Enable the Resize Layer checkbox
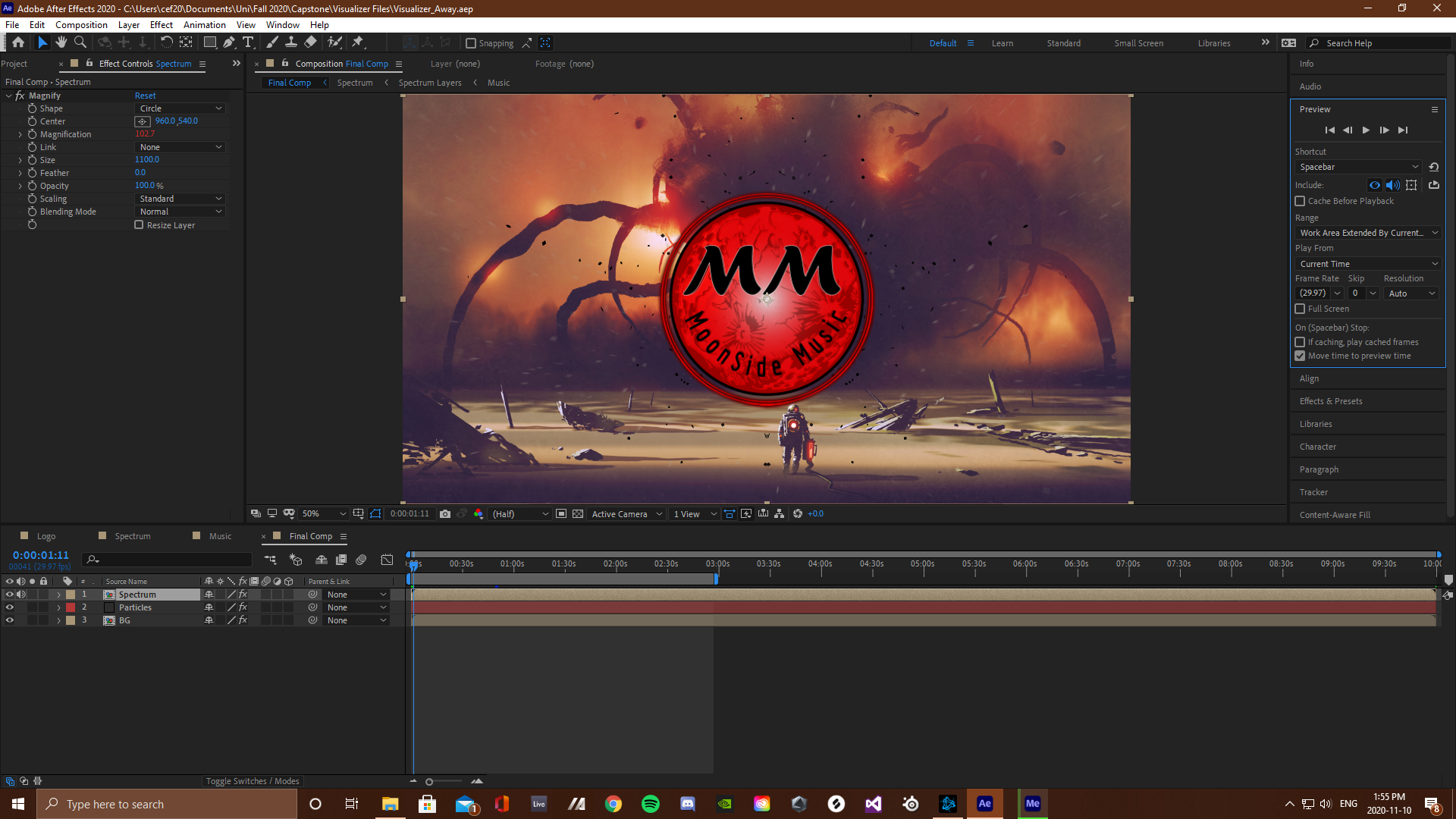Screen dimensions: 1456x819 tap(139, 225)
